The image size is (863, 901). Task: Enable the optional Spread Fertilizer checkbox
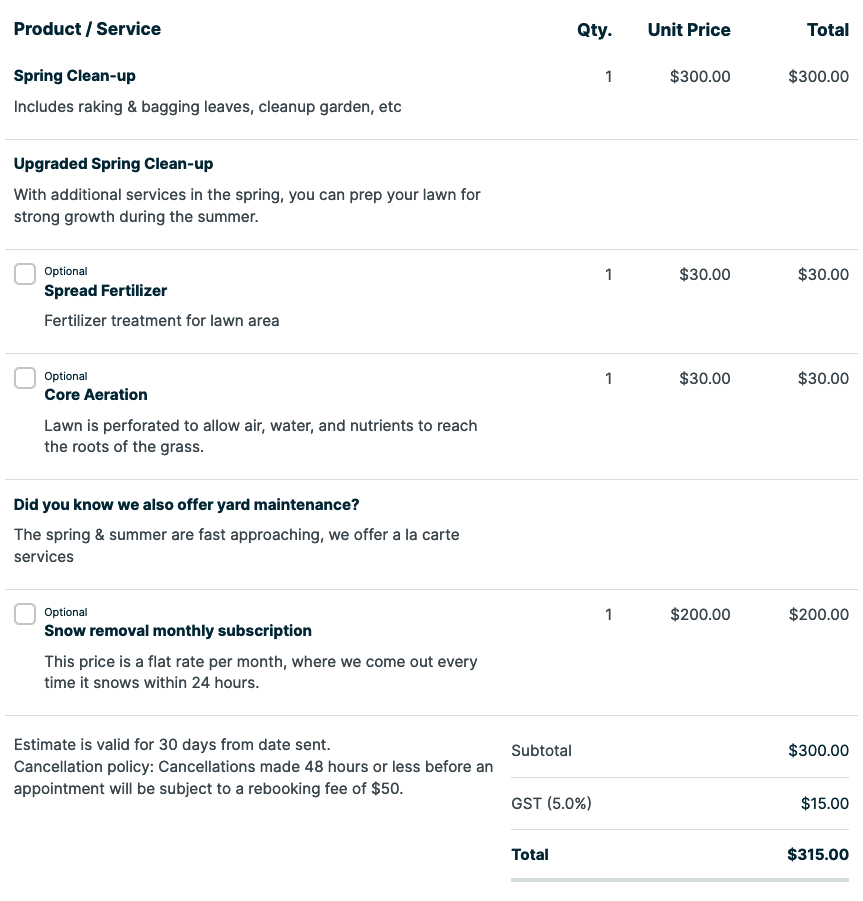25,274
